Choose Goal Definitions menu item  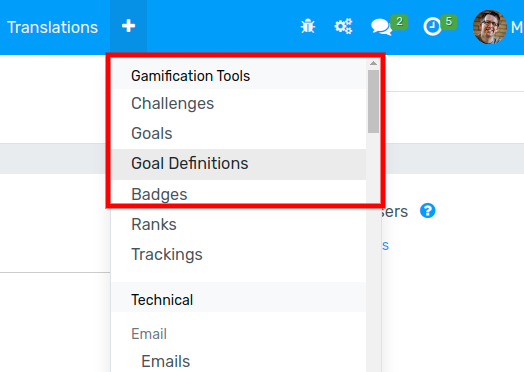239,164
